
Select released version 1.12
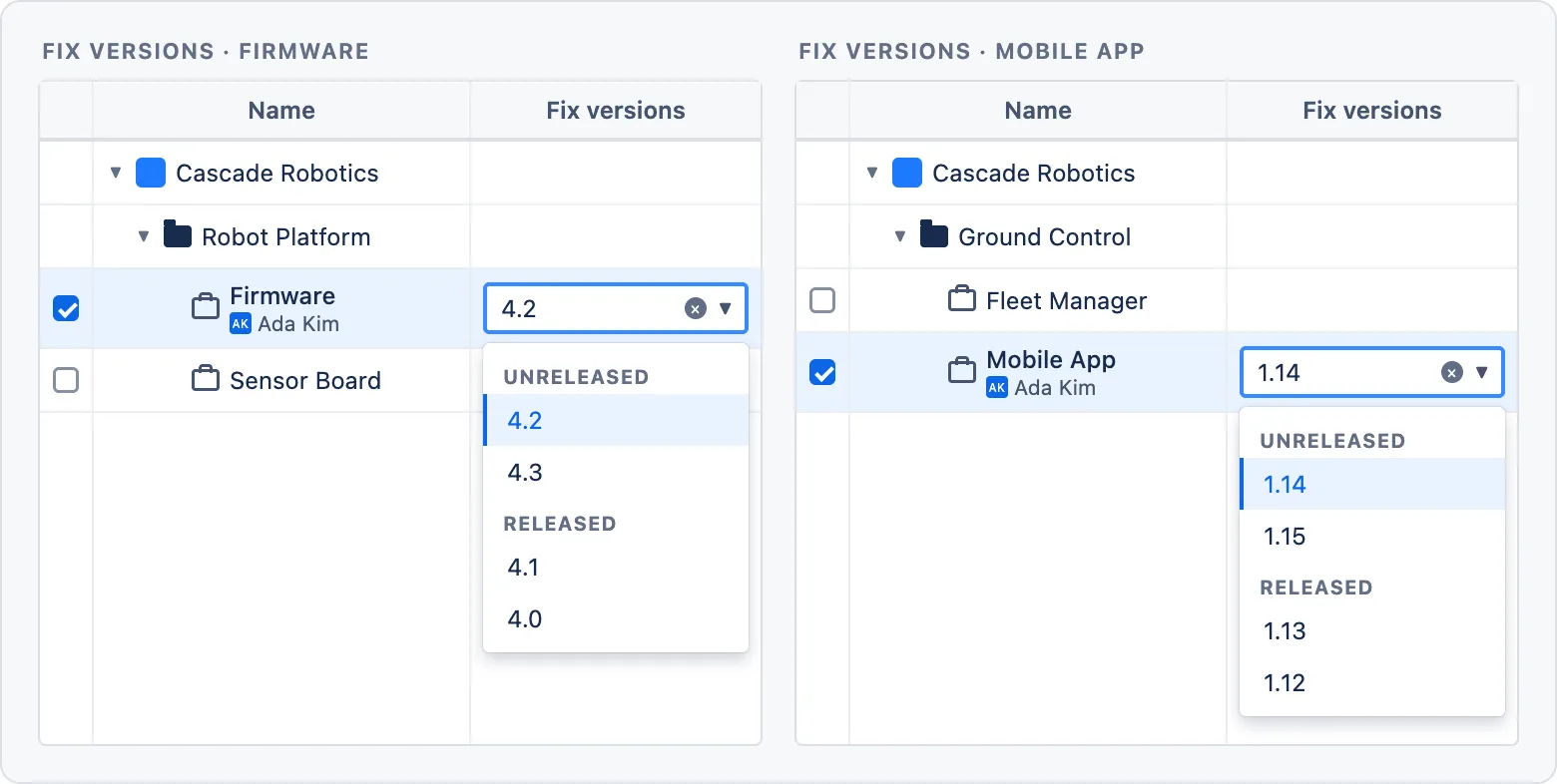[x=1372, y=682]
